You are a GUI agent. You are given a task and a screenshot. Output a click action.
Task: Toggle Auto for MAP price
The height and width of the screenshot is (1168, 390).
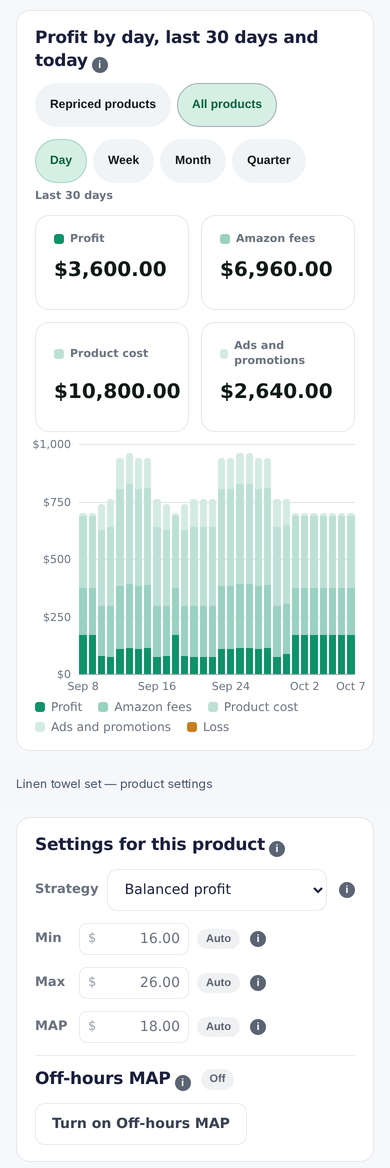coord(218,1026)
